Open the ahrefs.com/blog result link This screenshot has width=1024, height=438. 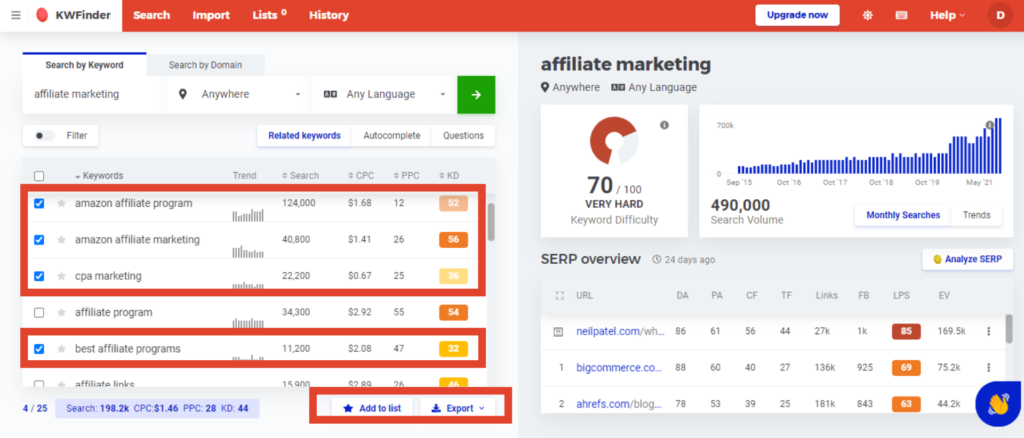[620, 404]
